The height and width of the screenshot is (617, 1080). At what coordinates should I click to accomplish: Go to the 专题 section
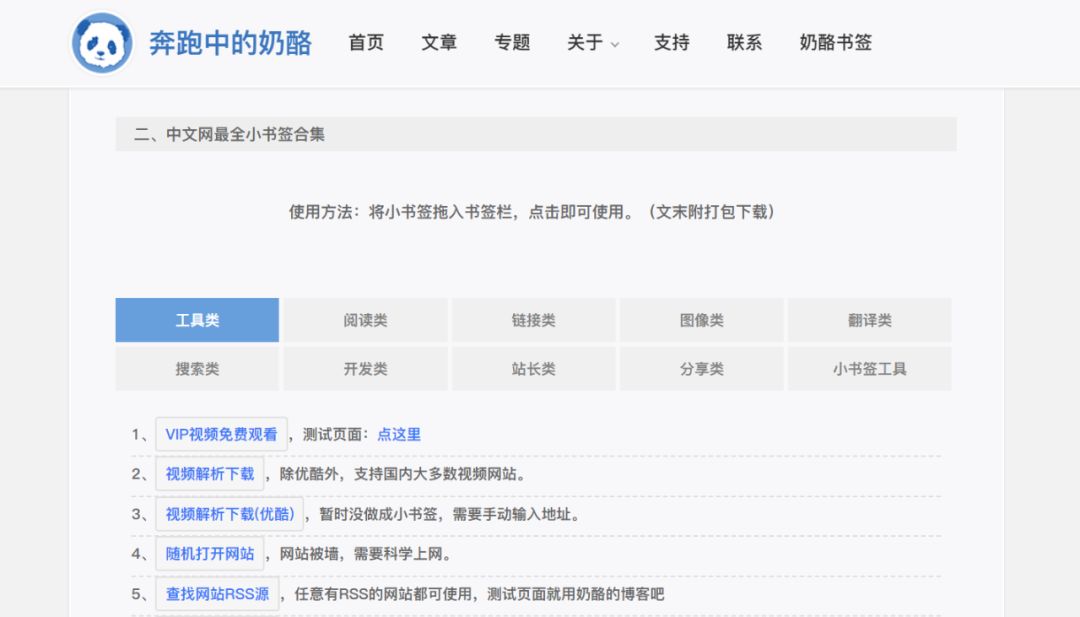click(x=513, y=43)
